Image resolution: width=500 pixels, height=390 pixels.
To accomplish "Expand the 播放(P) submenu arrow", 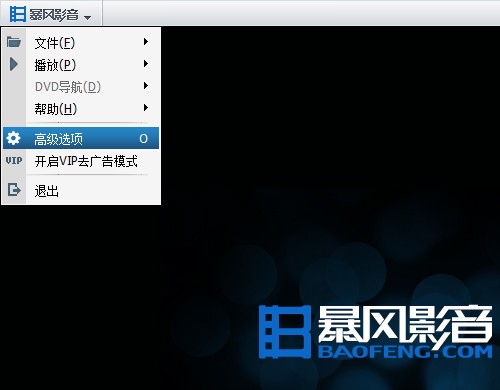I will (x=146, y=64).
